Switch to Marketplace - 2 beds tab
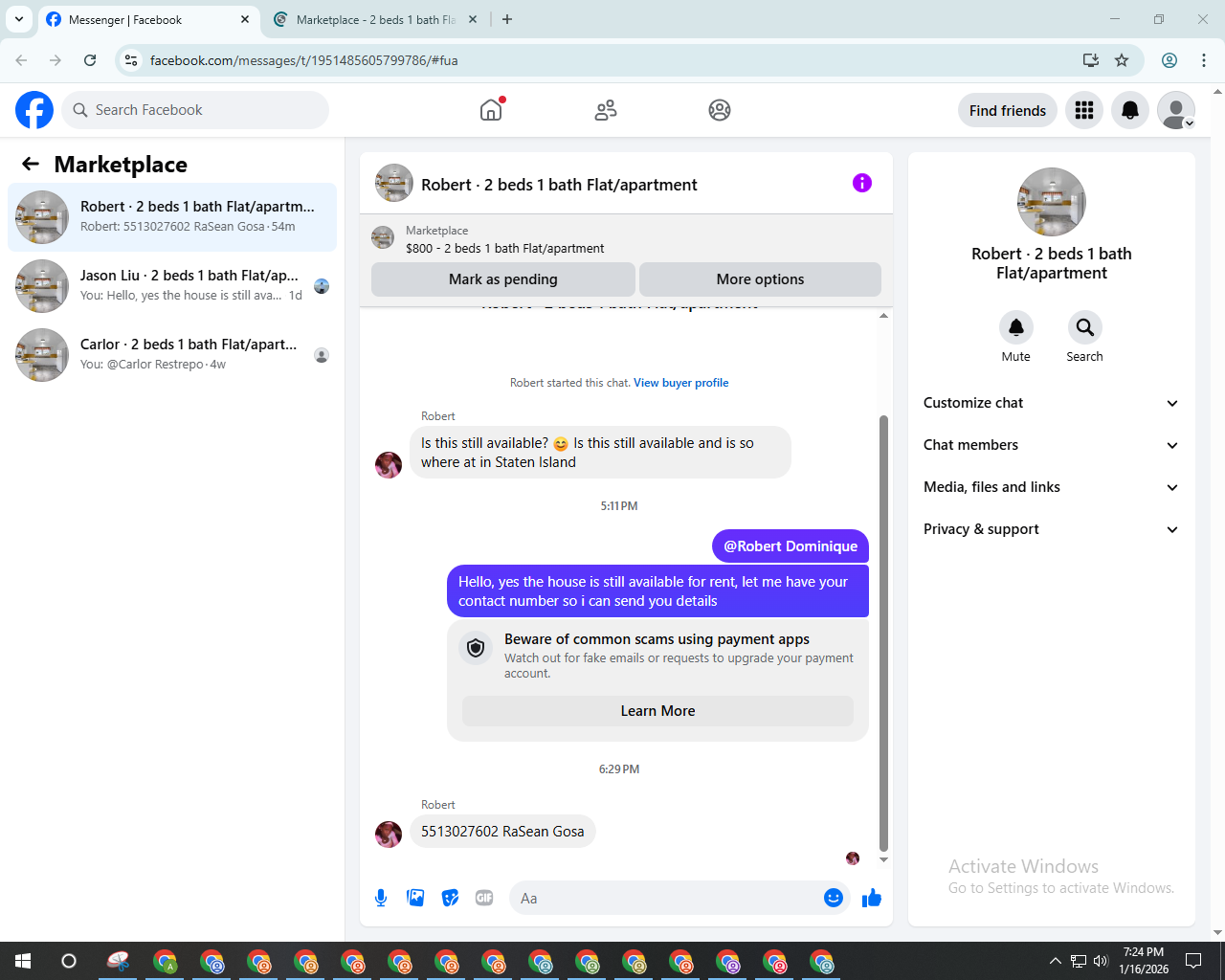The height and width of the screenshot is (980, 1225). click(x=376, y=19)
